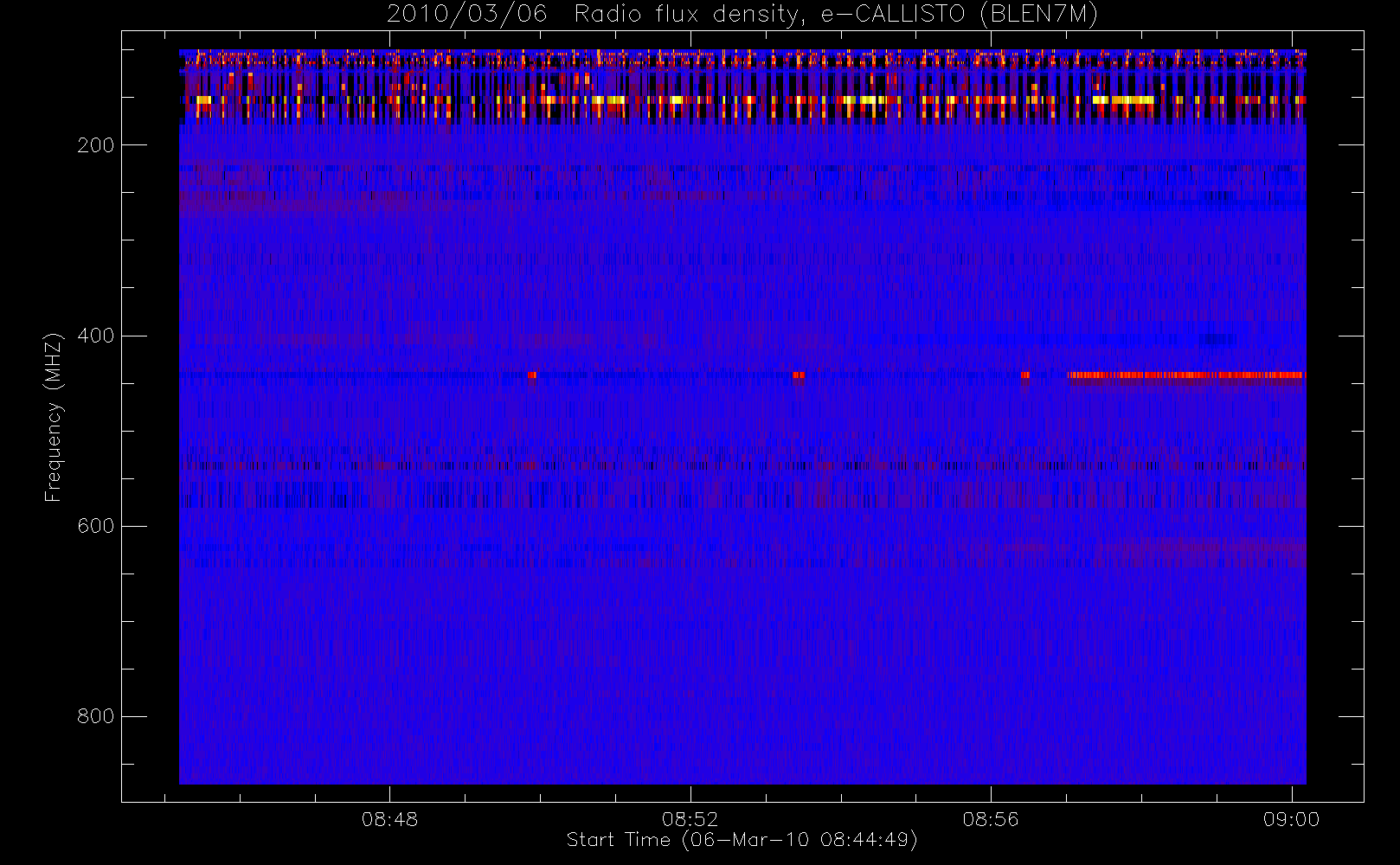
Task: Click the small red burst near 08:50
Action: (531, 375)
